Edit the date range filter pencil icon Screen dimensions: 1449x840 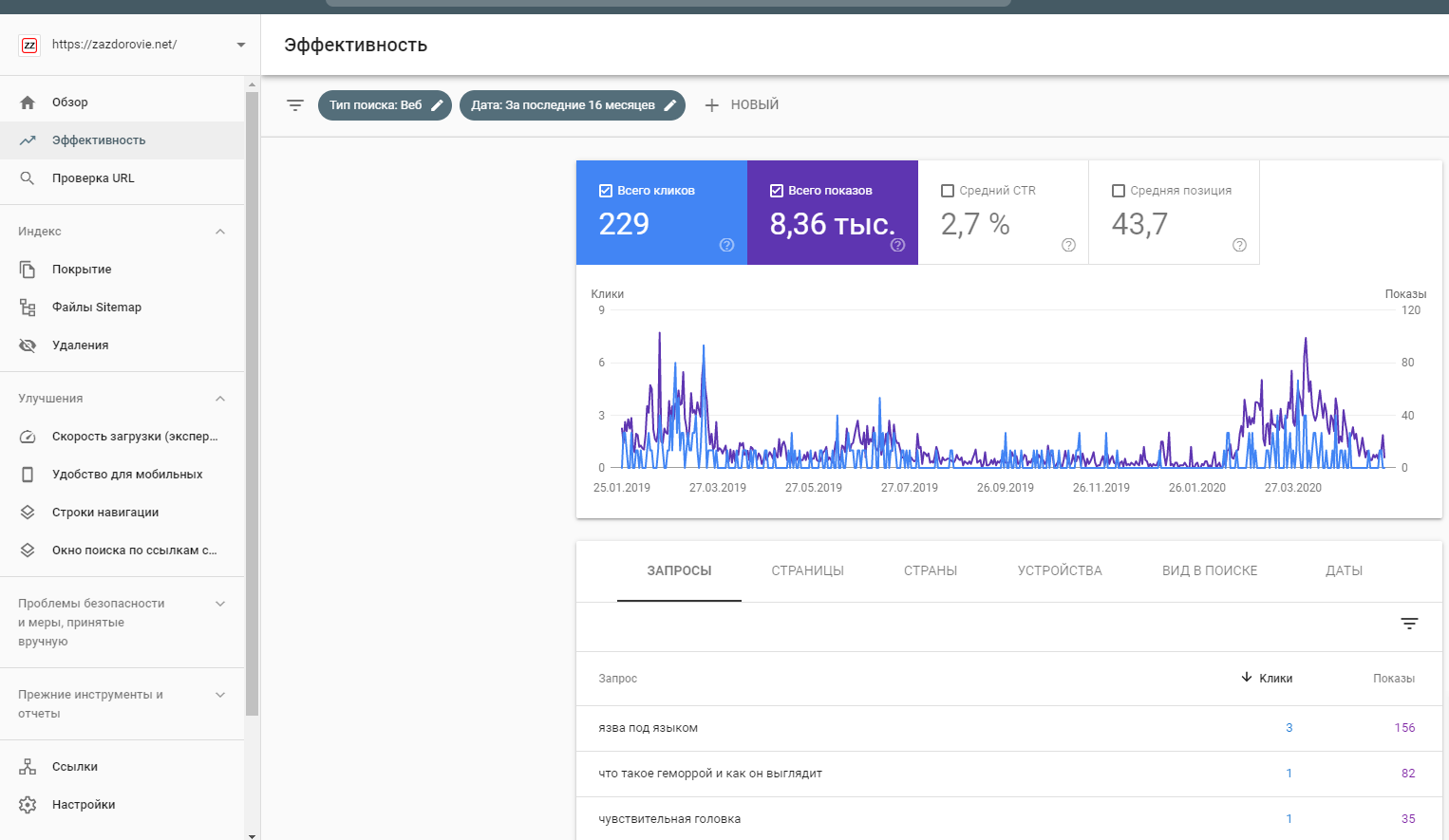click(x=669, y=105)
